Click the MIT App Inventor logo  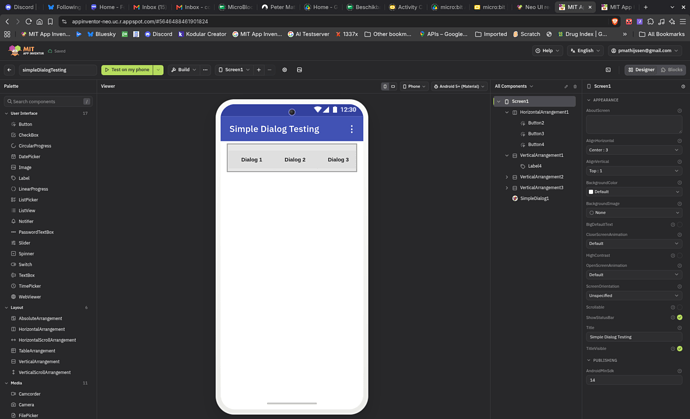click(26, 51)
